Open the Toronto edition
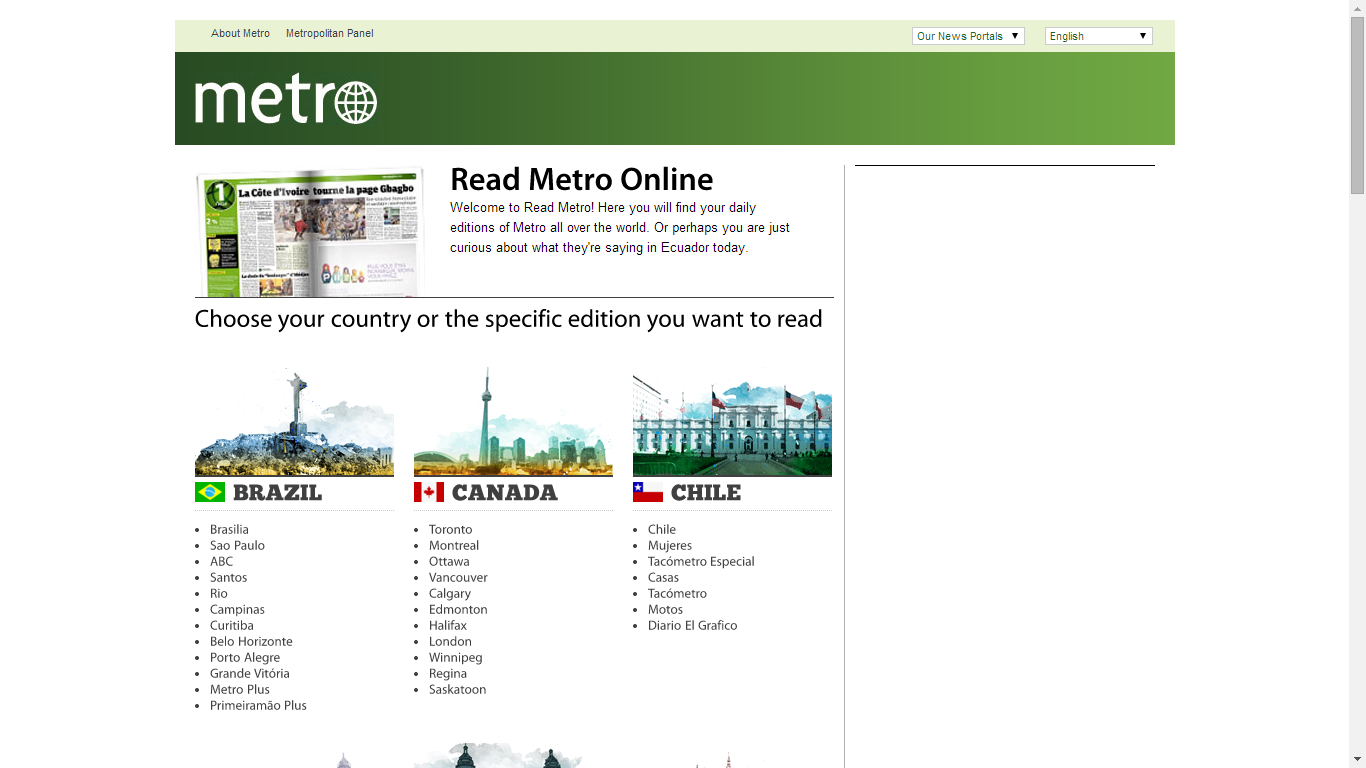Image resolution: width=1366 pixels, height=768 pixels. [450, 530]
